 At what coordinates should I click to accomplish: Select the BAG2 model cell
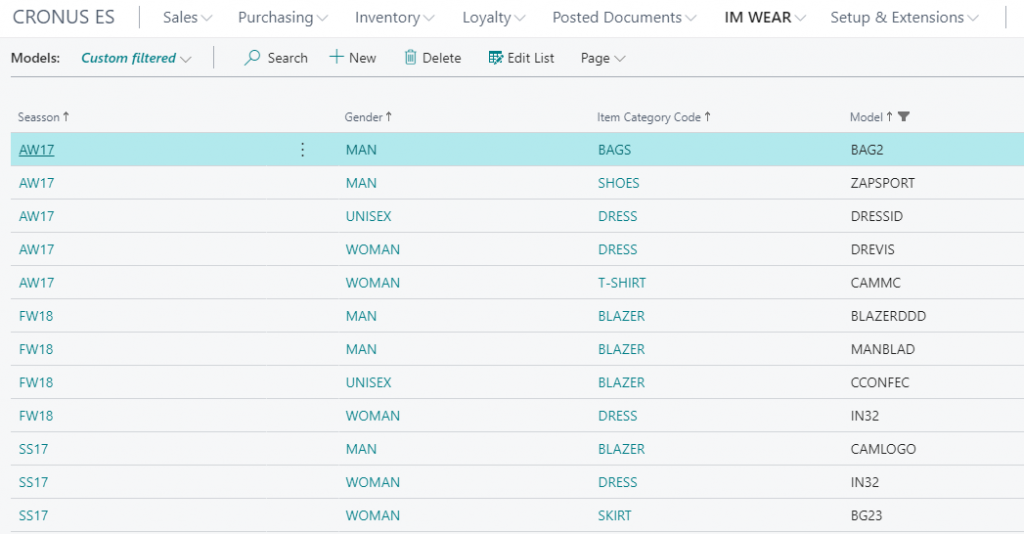[867, 149]
